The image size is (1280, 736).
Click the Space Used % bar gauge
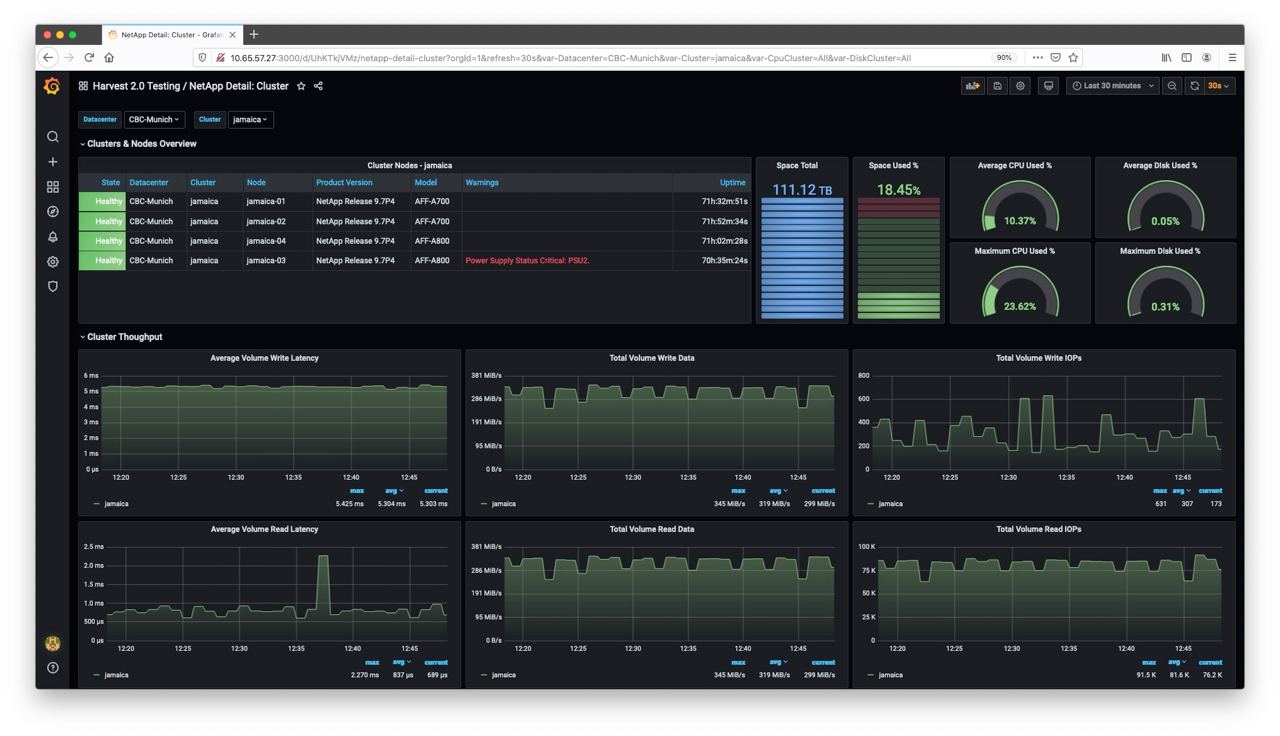click(x=898, y=259)
